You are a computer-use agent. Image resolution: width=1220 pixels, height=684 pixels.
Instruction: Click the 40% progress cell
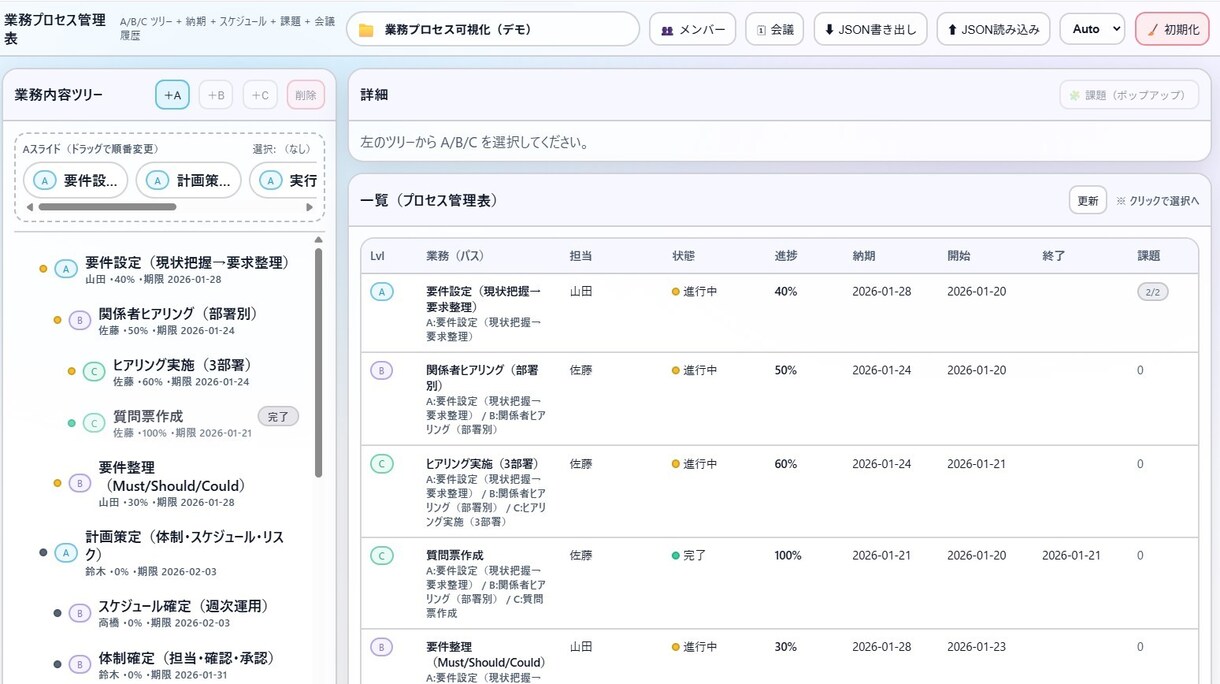point(786,292)
